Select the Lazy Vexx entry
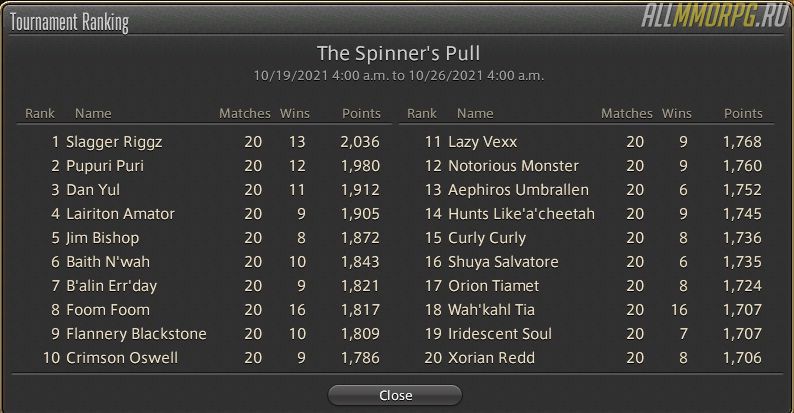The image size is (794, 413). [x=586, y=142]
